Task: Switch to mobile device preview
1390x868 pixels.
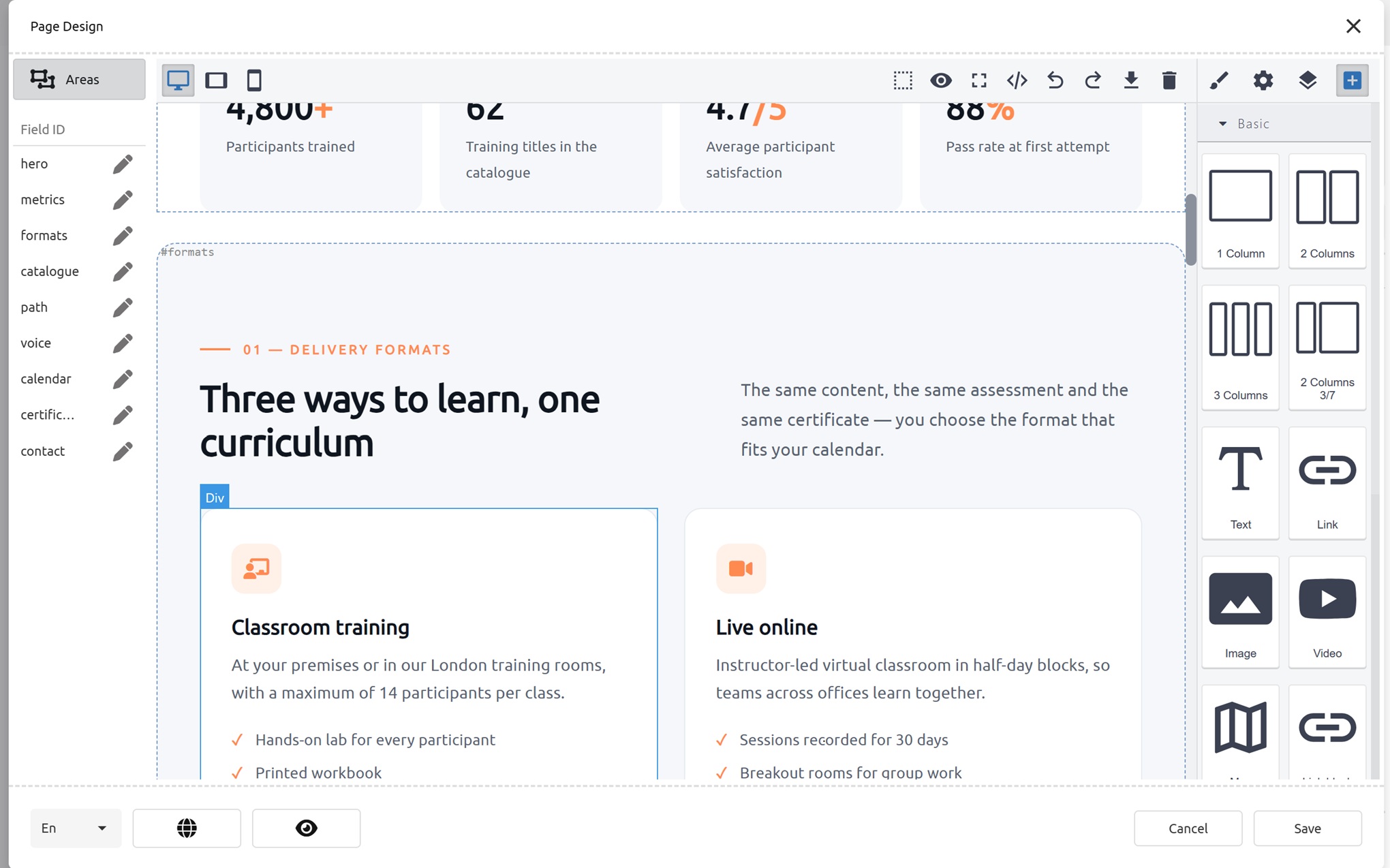Action: 254,80
